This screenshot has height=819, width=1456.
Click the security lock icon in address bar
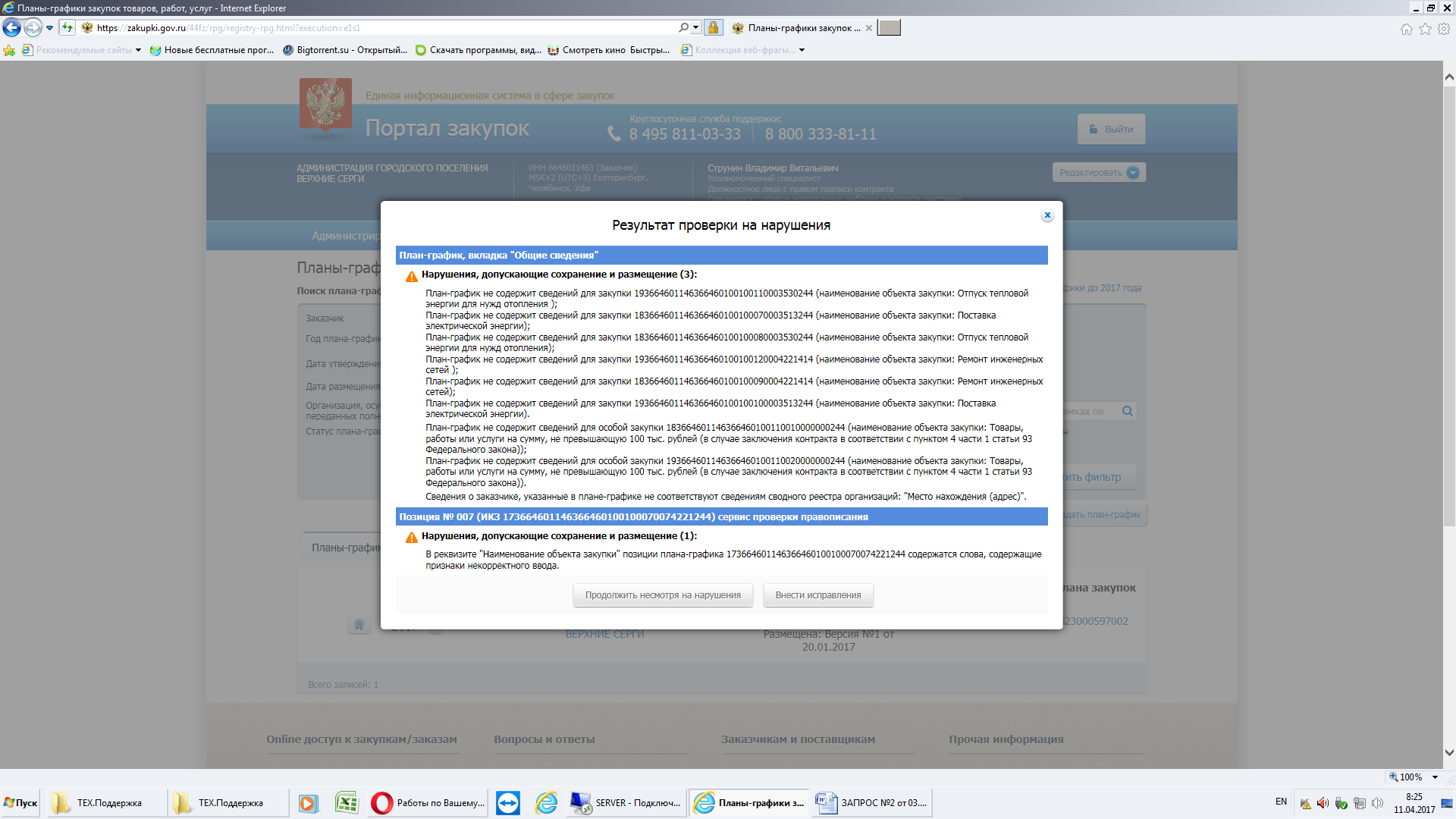(x=713, y=28)
